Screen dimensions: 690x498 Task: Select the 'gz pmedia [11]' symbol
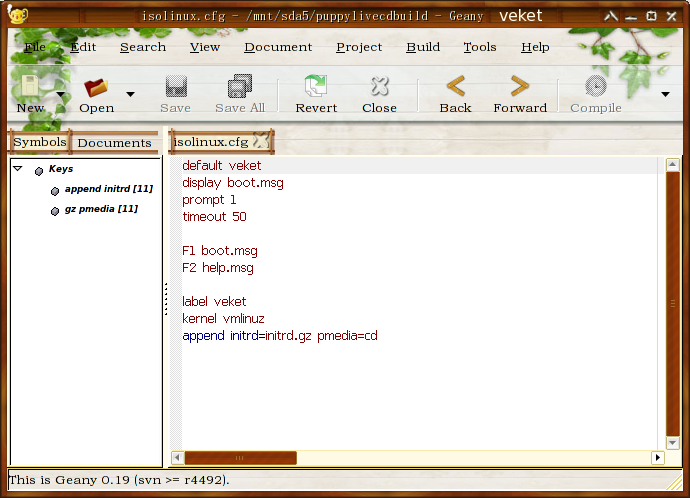(x=101, y=209)
